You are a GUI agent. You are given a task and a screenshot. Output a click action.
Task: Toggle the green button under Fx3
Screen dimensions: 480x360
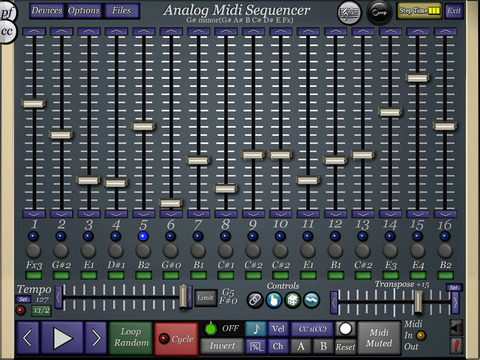pyautogui.click(x=34, y=275)
